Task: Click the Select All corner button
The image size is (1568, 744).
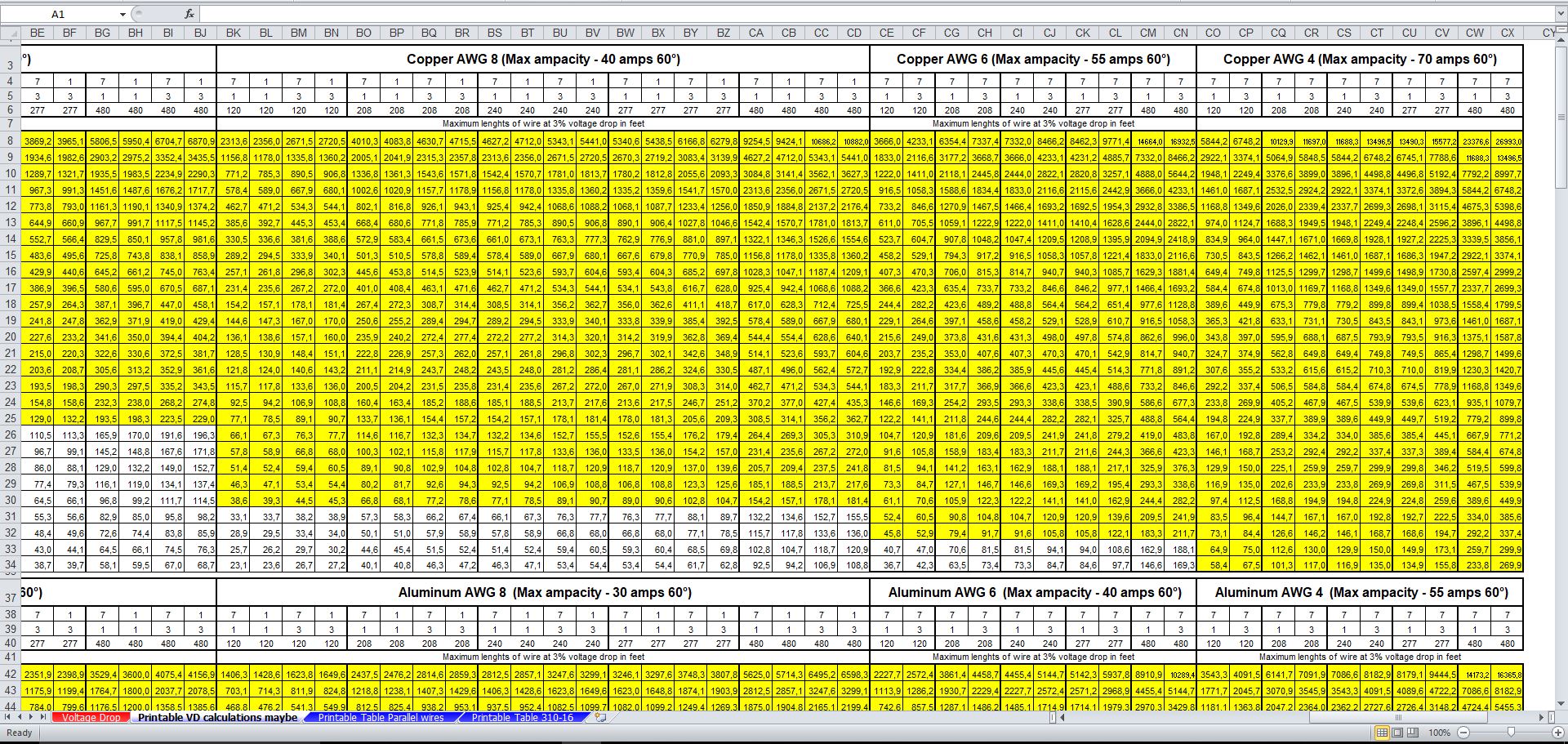Action: coord(10,33)
